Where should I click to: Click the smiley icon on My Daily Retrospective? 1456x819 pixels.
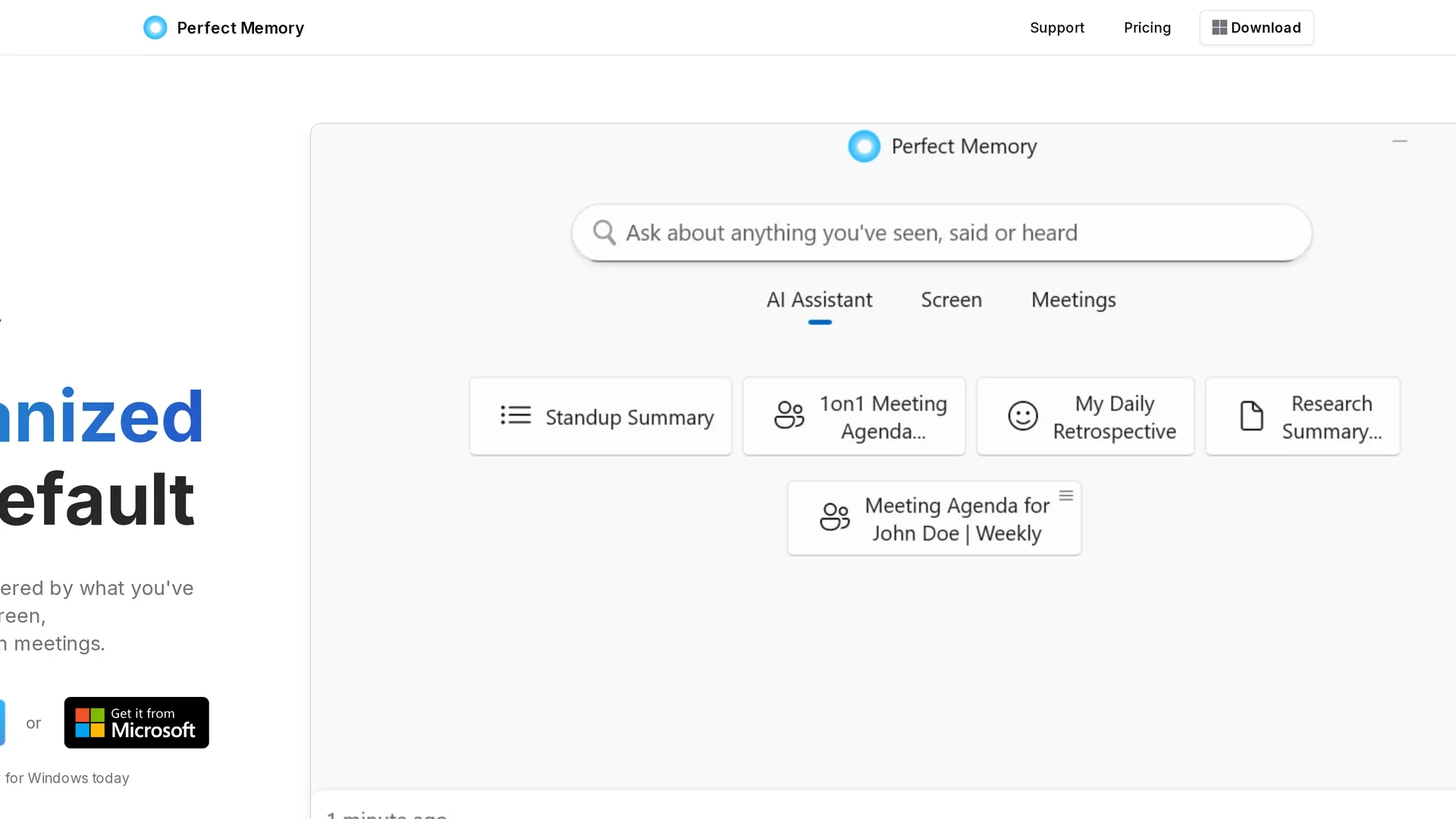click(1022, 416)
